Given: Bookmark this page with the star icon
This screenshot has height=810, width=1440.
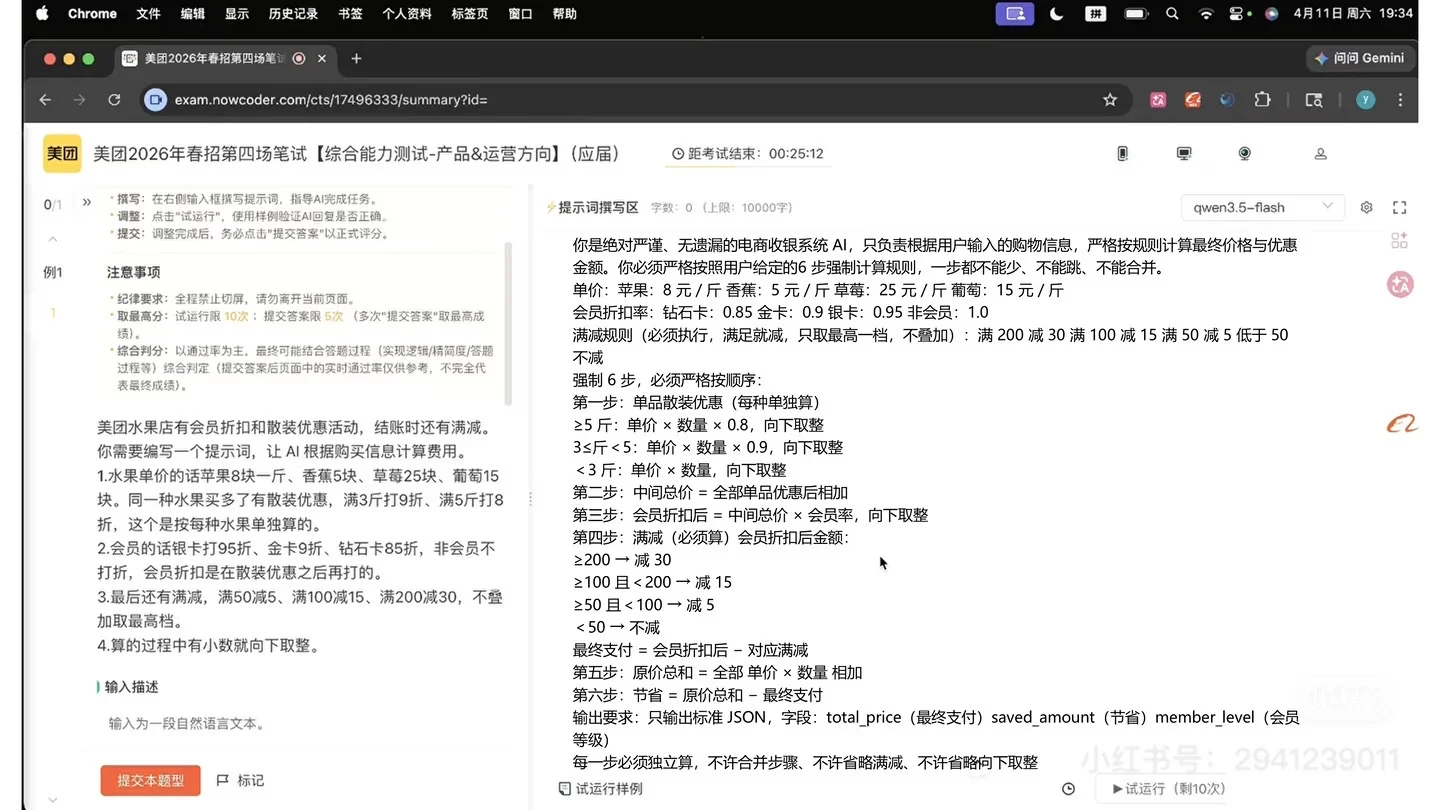Looking at the screenshot, I should [1109, 100].
